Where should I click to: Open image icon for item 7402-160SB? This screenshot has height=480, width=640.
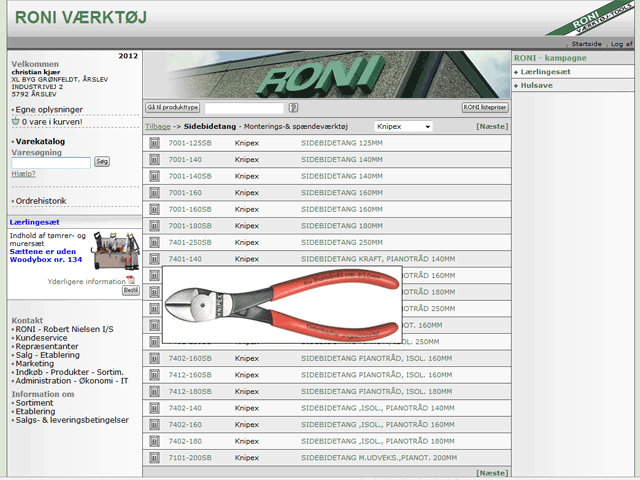154,358
